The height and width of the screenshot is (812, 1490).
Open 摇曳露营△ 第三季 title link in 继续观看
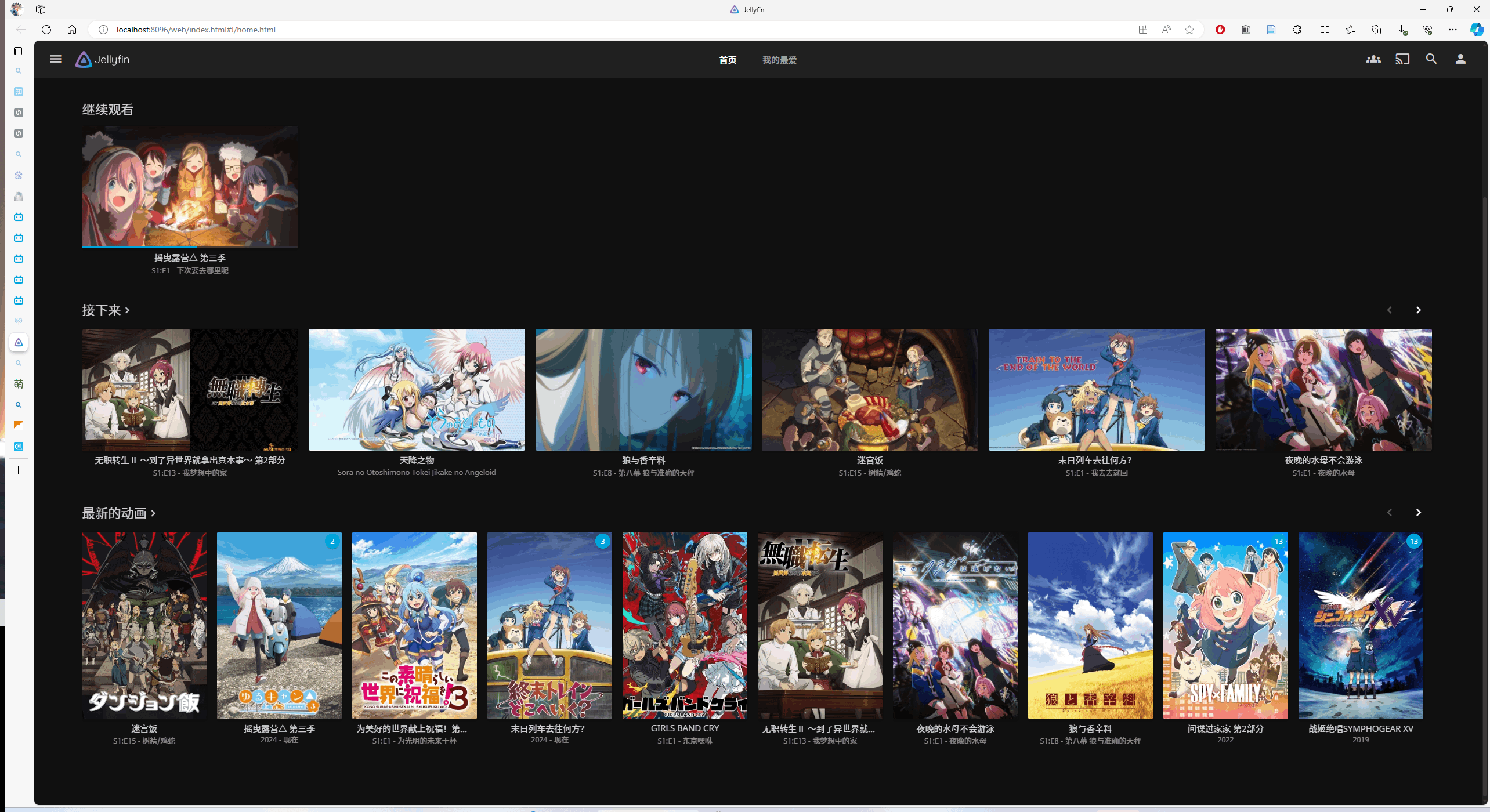click(190, 258)
